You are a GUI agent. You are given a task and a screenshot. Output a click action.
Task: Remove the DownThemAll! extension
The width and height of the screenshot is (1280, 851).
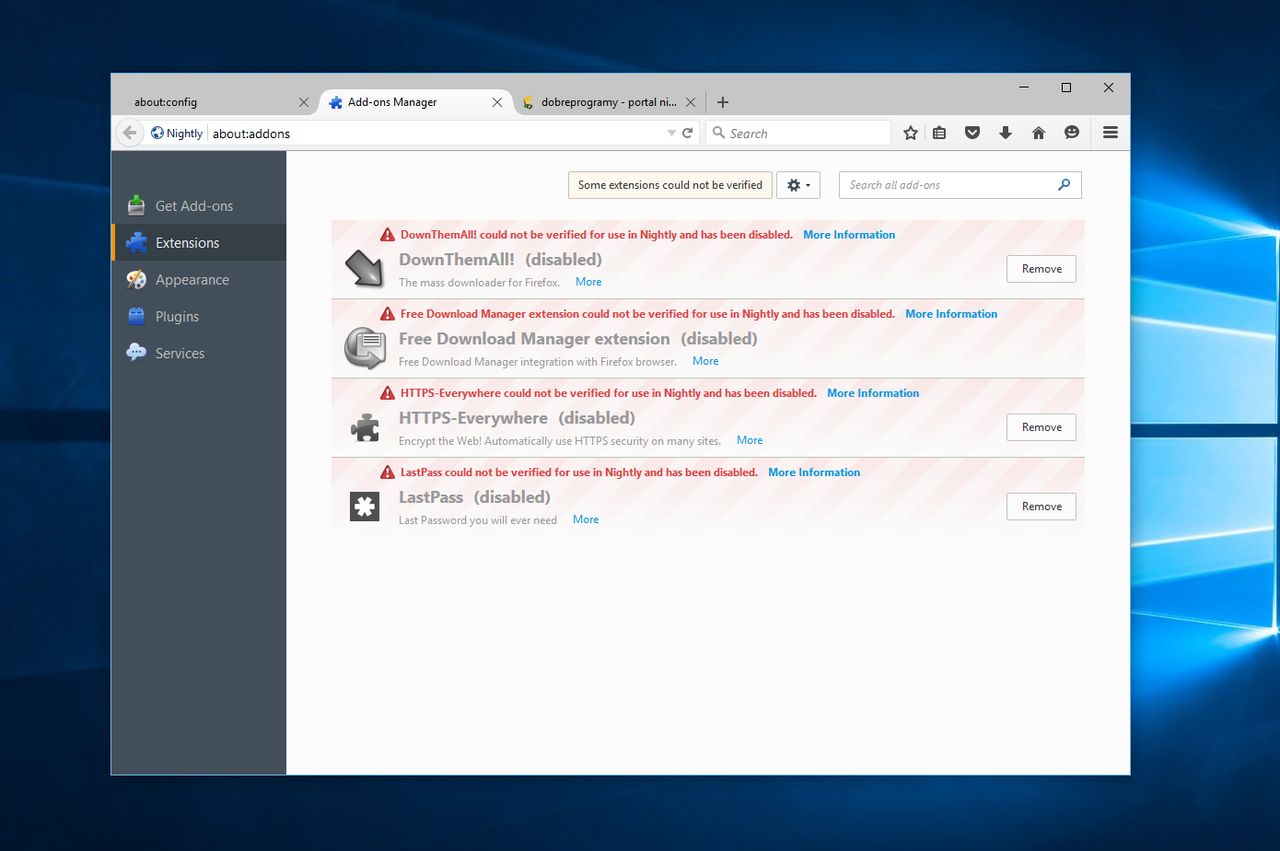(x=1041, y=269)
